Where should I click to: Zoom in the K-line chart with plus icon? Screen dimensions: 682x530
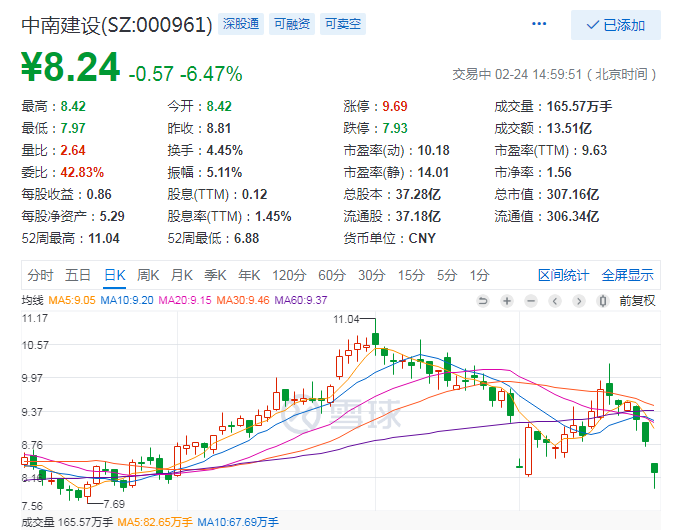click(x=507, y=301)
